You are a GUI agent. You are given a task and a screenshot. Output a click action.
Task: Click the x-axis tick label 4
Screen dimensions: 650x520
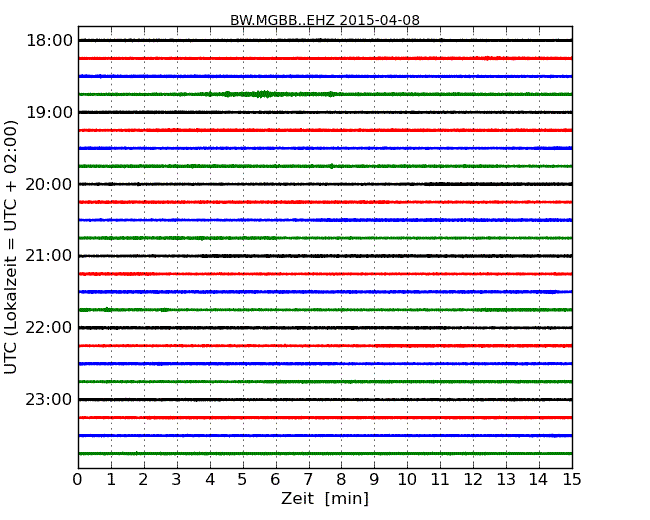click(x=210, y=480)
